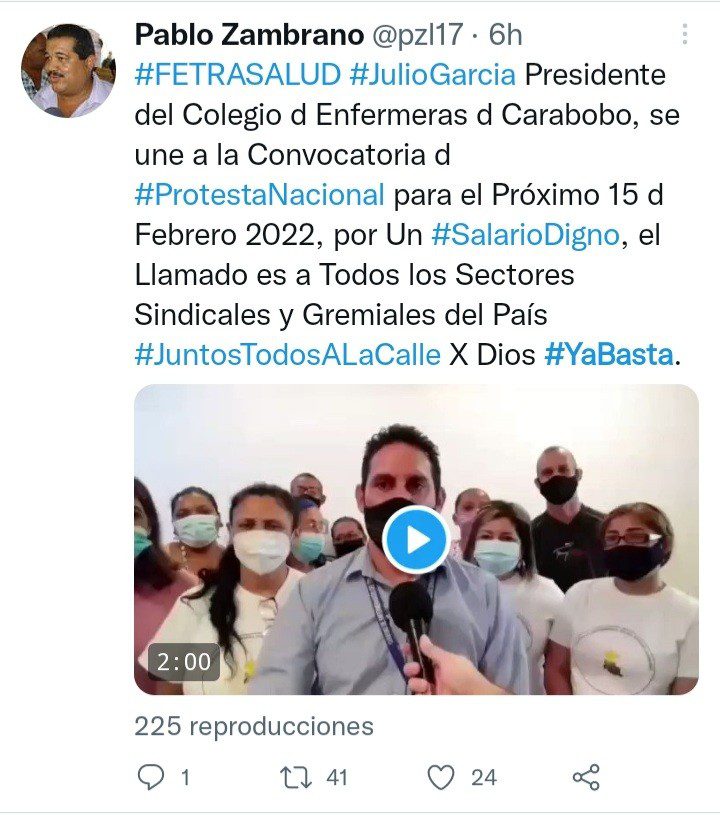Click the like count 24

pyautogui.click(x=483, y=778)
